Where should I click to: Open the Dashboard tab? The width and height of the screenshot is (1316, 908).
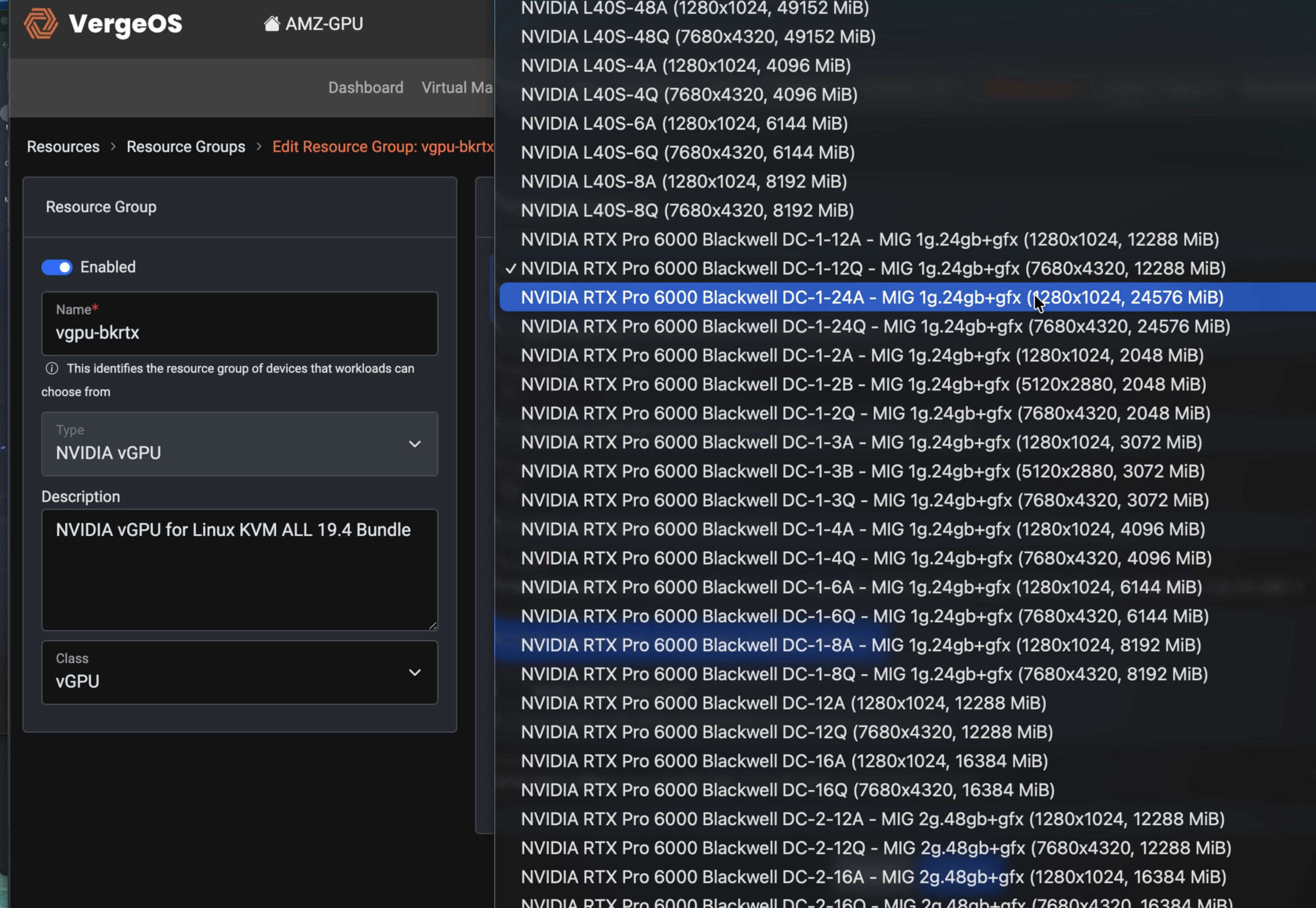pyautogui.click(x=365, y=87)
